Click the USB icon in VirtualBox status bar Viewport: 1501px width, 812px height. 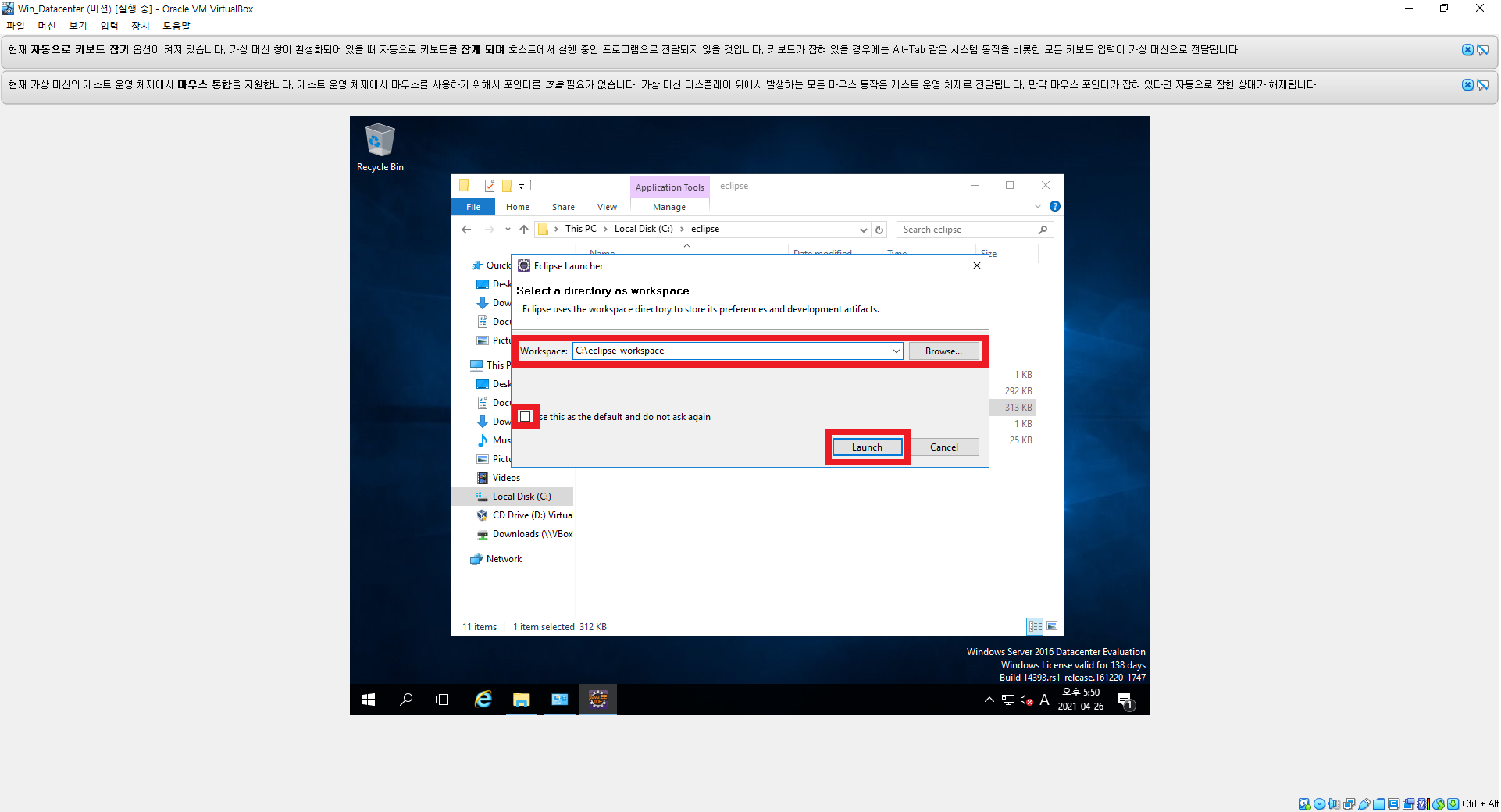(x=1364, y=804)
